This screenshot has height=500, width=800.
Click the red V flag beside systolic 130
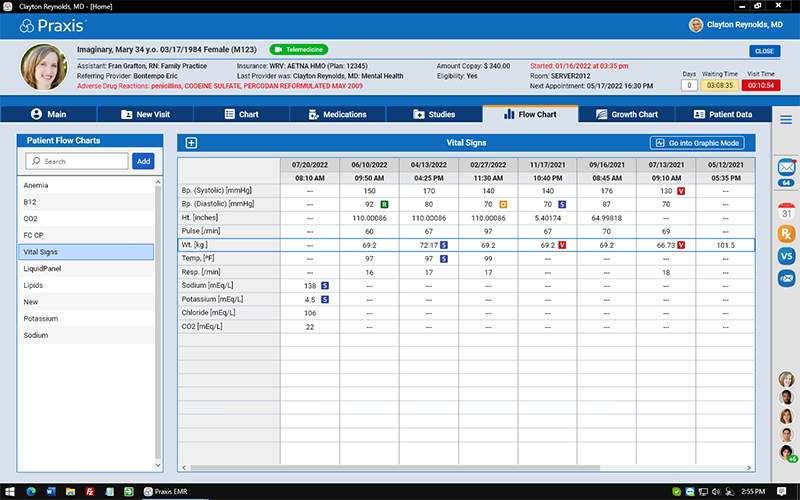tap(681, 191)
